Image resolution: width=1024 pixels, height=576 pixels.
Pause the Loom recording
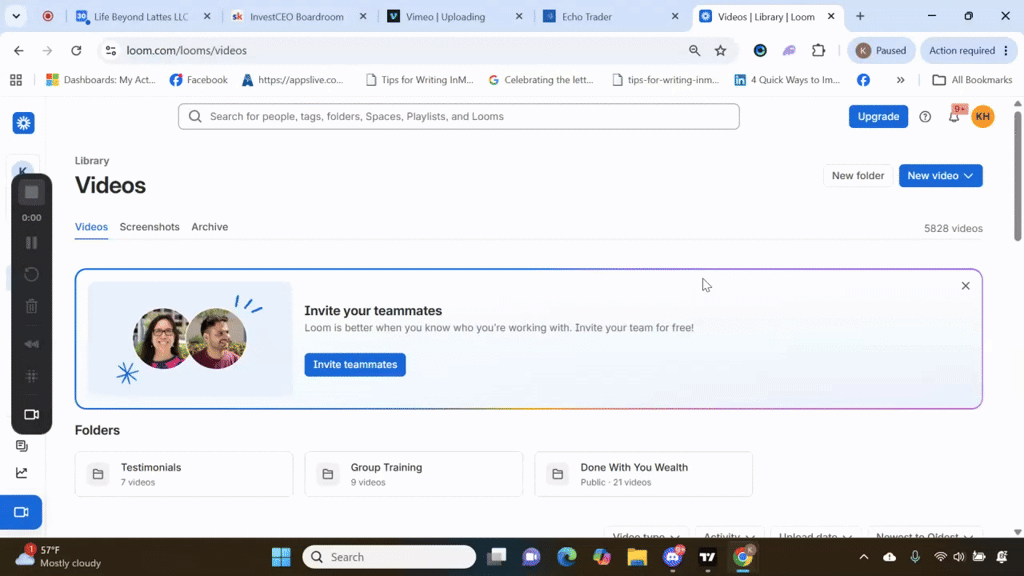coord(31,243)
